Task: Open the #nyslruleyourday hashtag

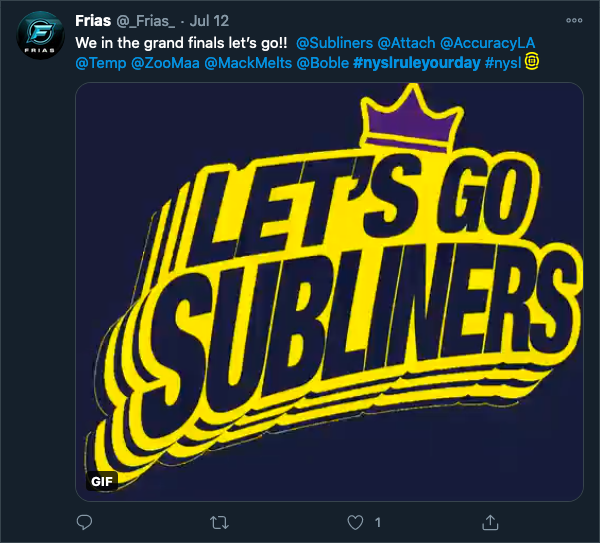Action: point(416,64)
